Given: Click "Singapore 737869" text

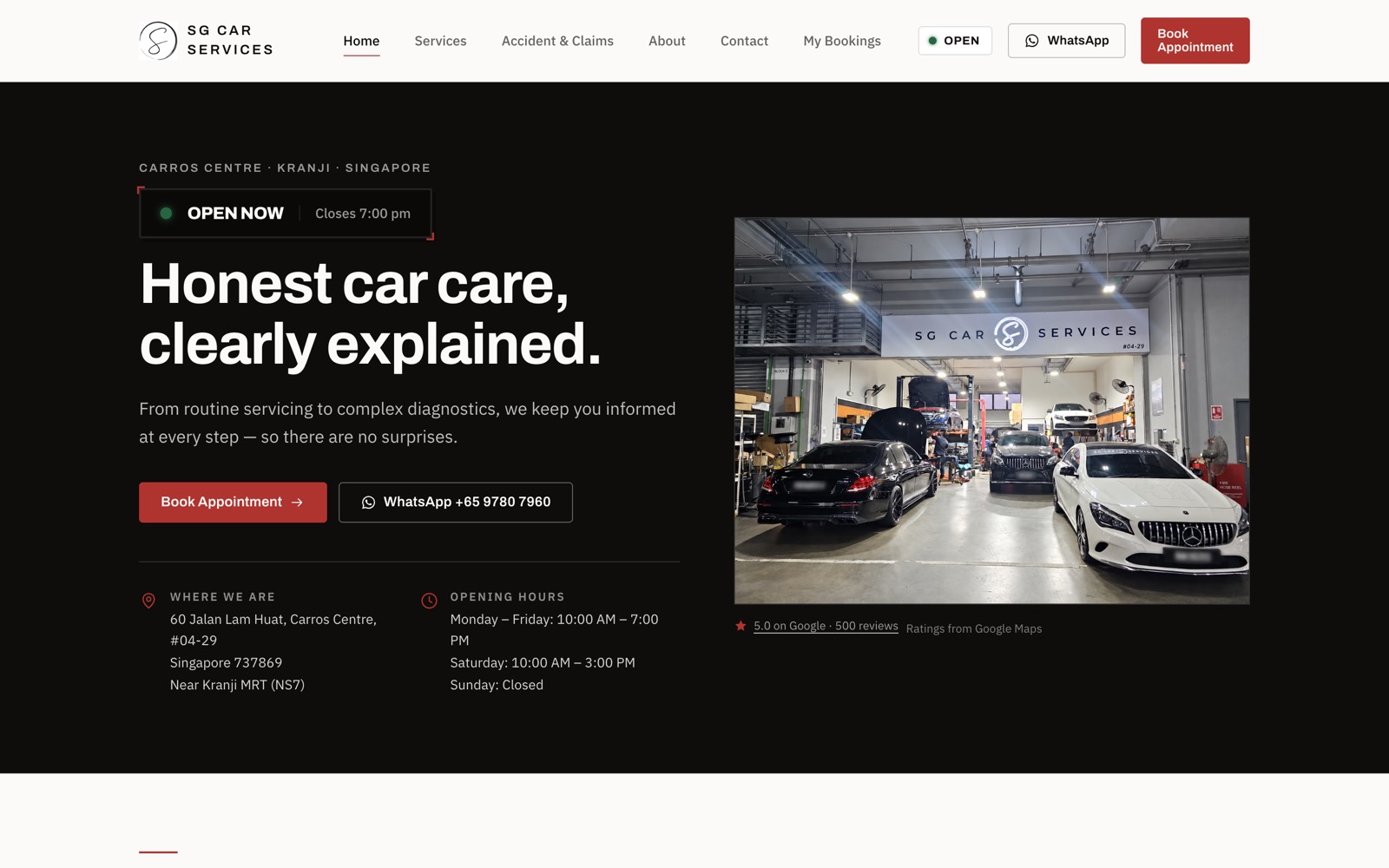Looking at the screenshot, I should 226,663.
